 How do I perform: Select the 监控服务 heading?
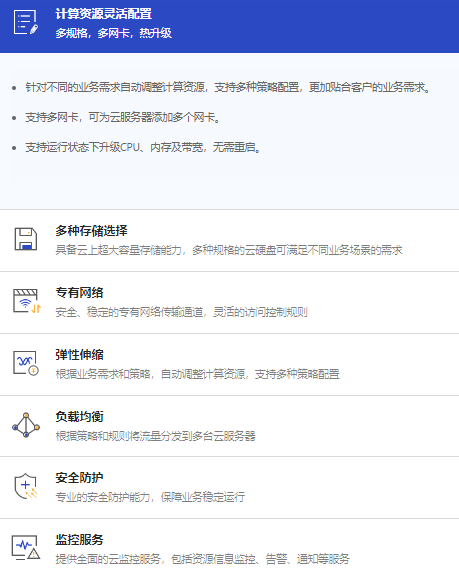(x=79, y=540)
